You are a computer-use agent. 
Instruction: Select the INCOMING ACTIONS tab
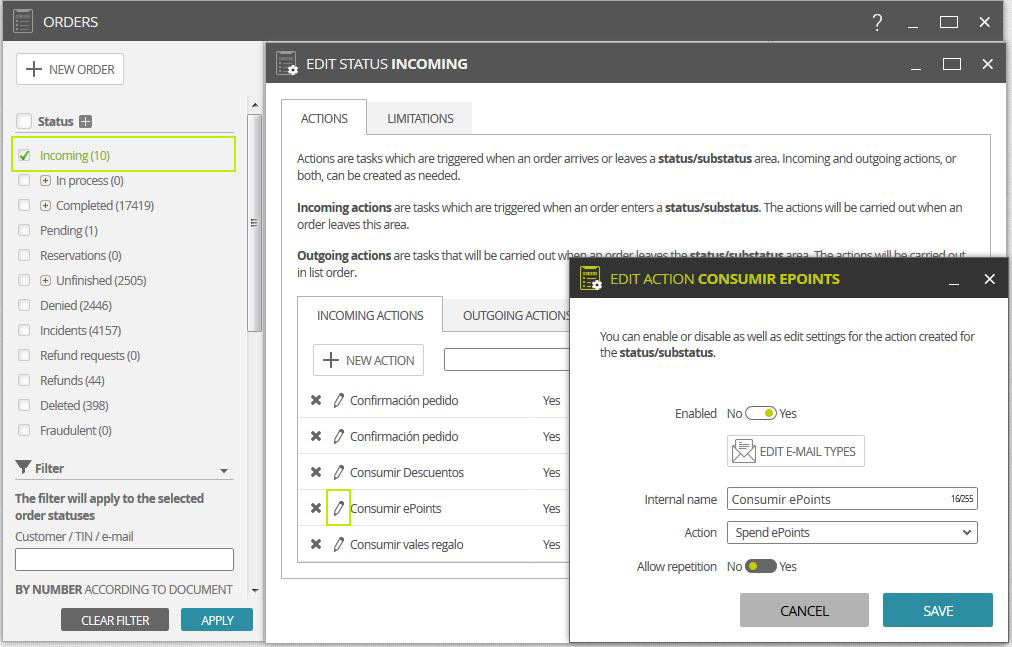coord(370,315)
